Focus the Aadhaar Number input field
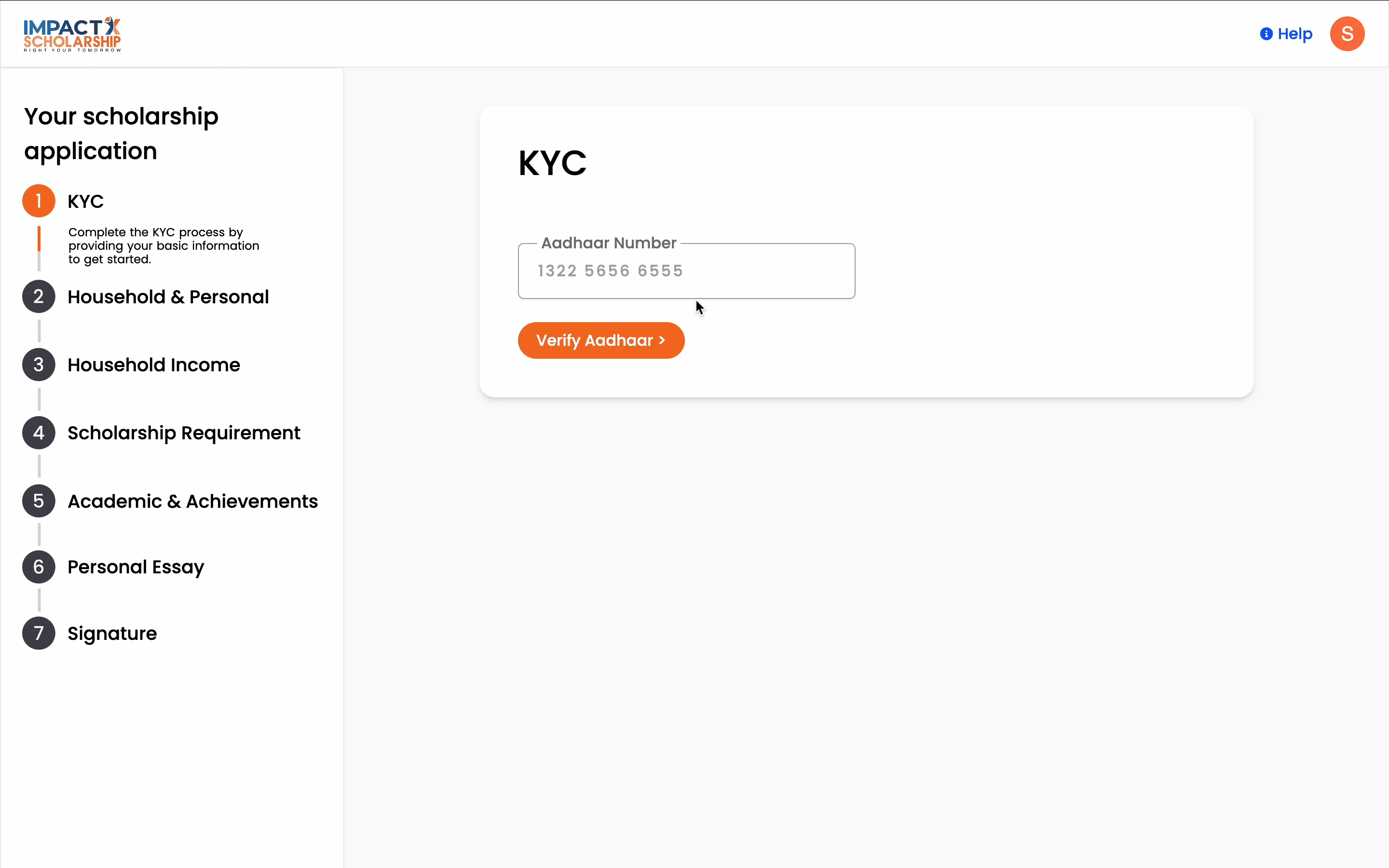Image resolution: width=1389 pixels, height=868 pixels. tap(686, 271)
